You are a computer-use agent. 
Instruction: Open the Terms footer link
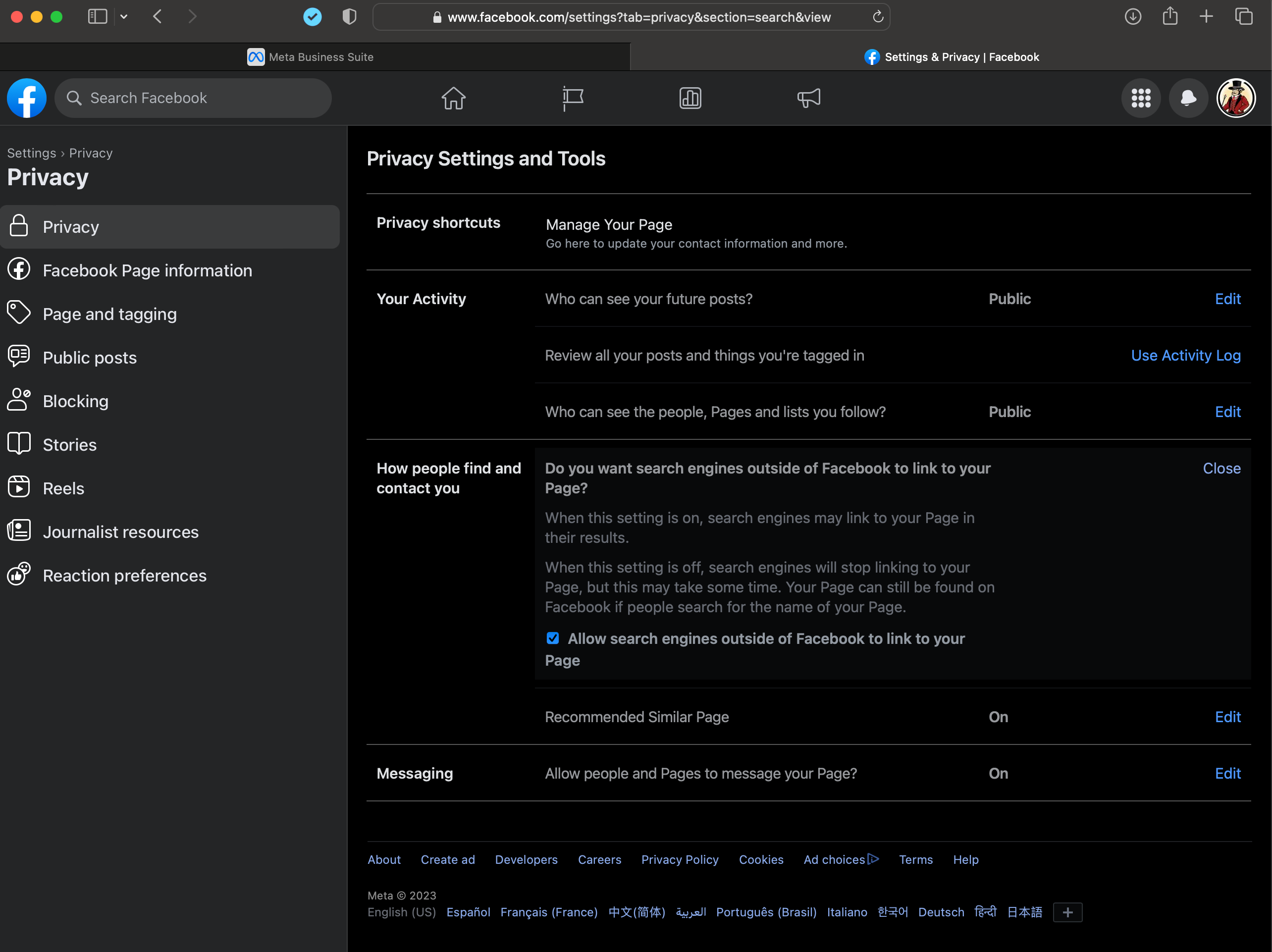[915, 859]
